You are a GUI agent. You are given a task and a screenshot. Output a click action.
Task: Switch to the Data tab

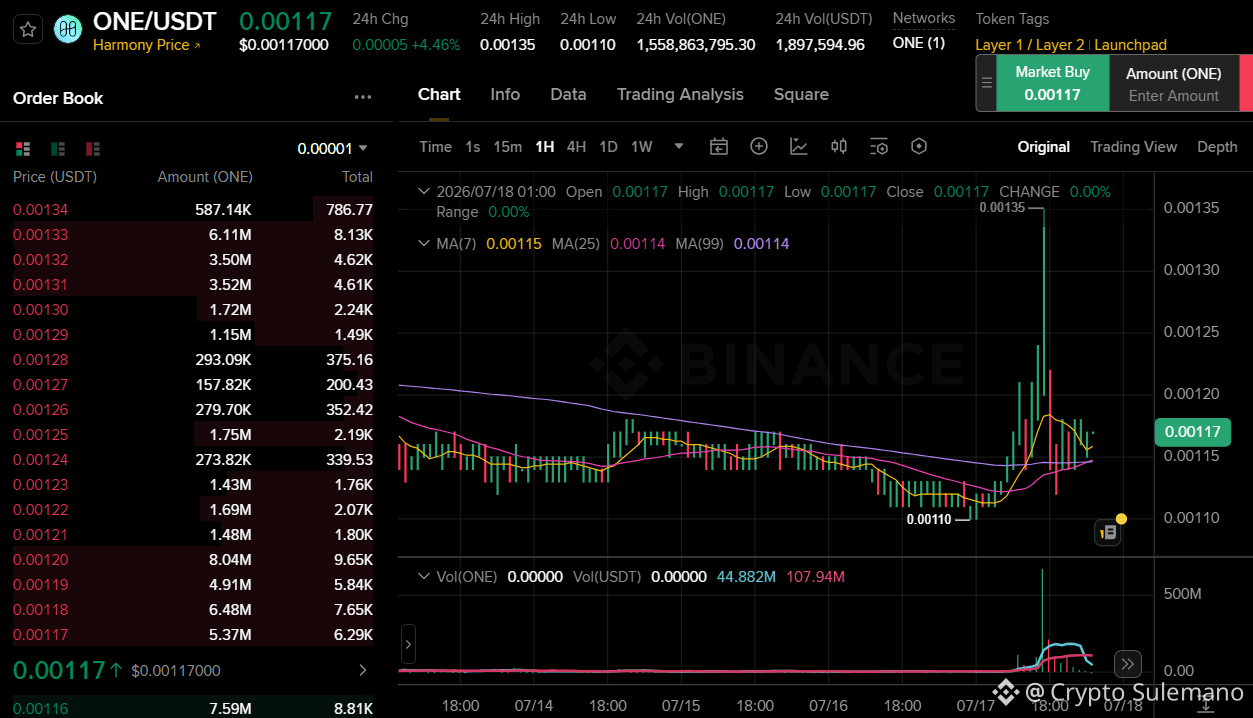[568, 94]
